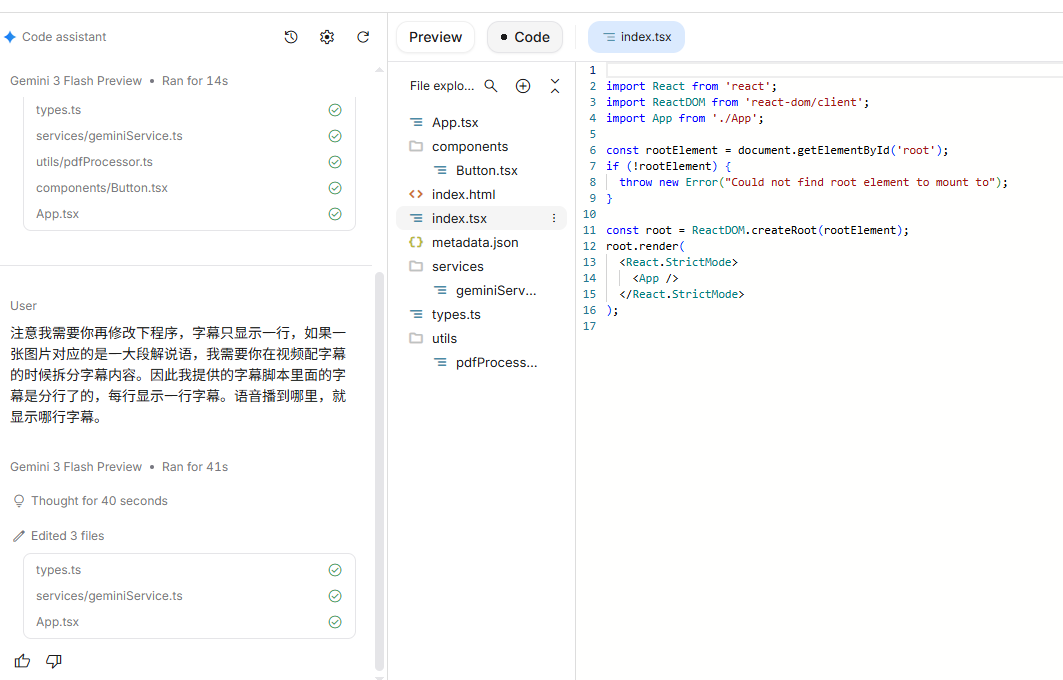Open more options for index.tsx

[554, 218]
